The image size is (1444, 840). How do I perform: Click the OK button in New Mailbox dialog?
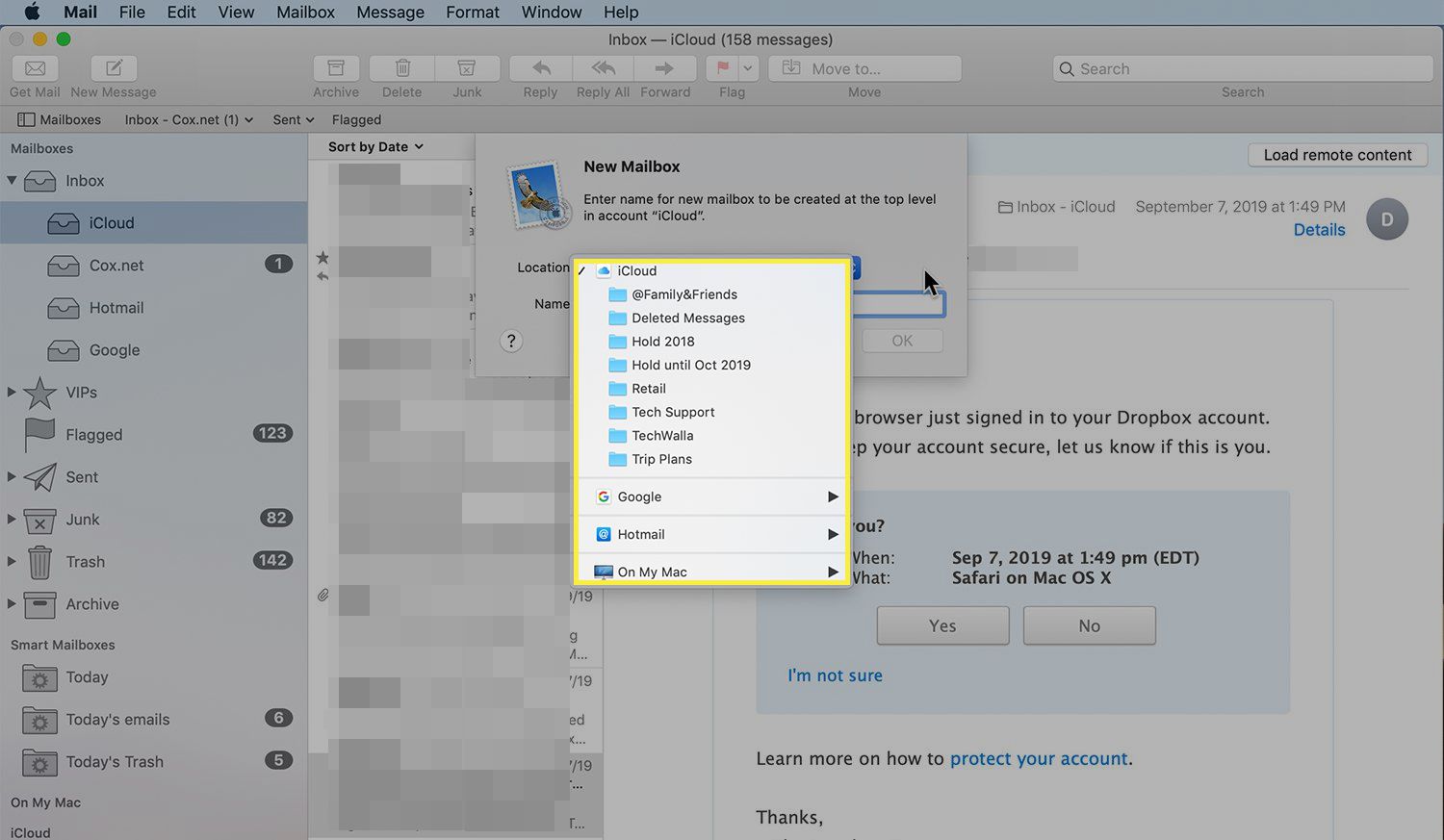pyautogui.click(x=902, y=341)
